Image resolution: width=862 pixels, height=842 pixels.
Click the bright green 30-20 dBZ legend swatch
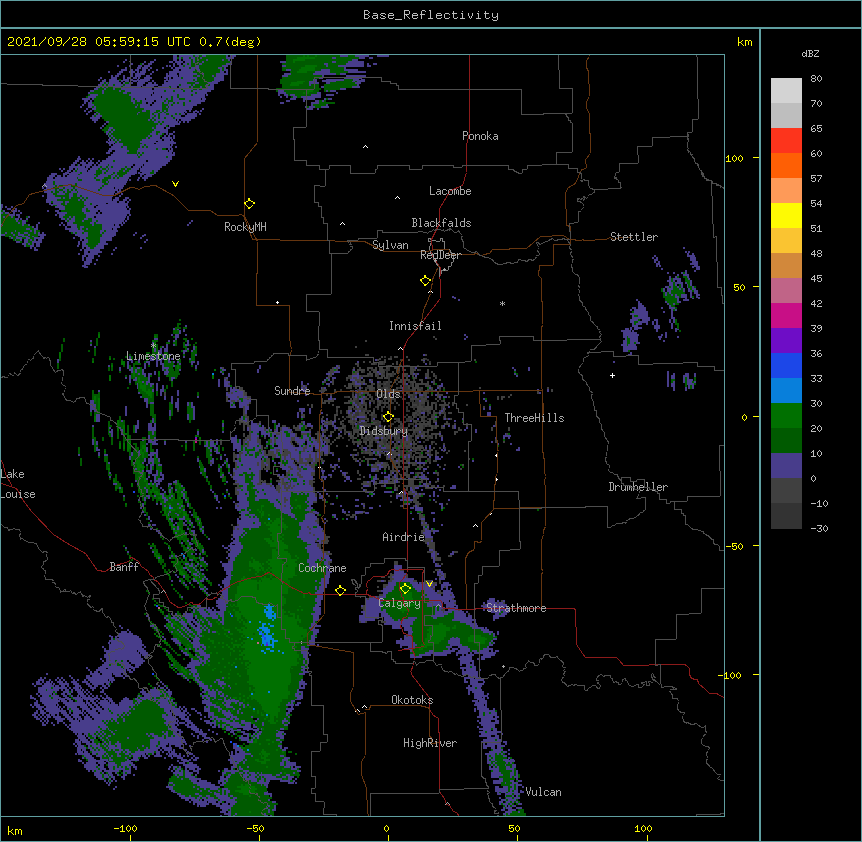786,416
